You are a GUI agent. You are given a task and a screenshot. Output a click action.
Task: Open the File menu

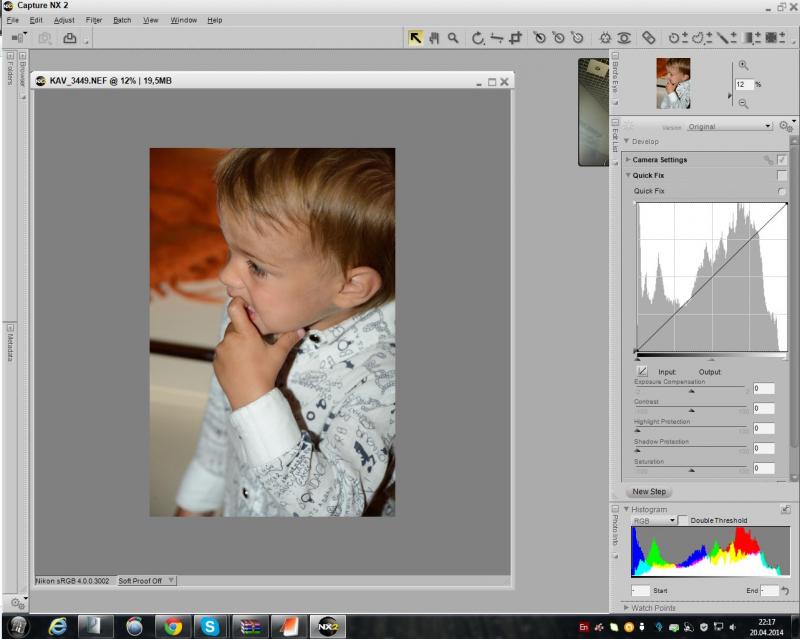coord(12,20)
